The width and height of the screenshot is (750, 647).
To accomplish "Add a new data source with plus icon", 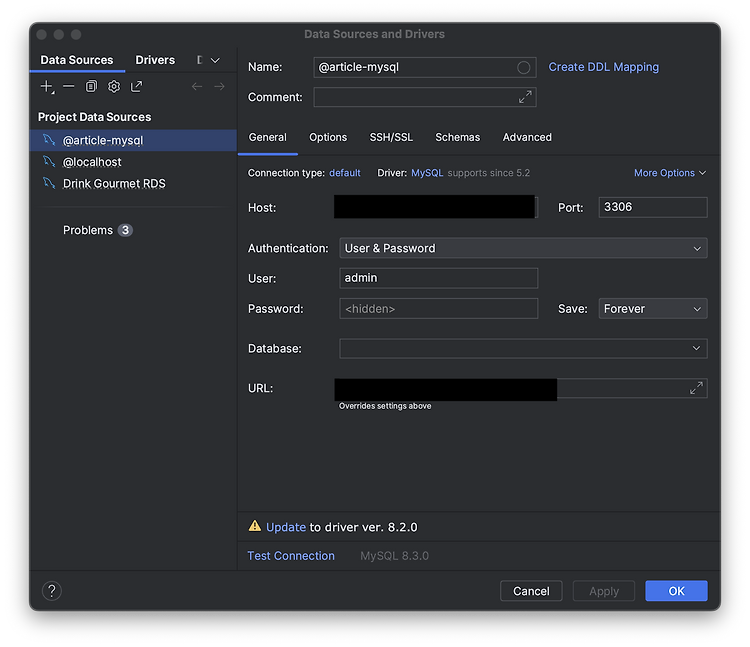I will pos(47,87).
